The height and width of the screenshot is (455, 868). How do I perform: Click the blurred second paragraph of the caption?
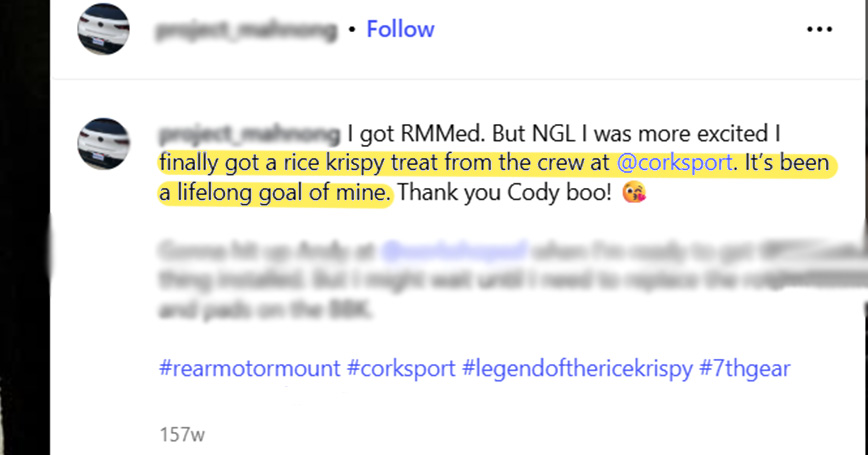[500, 280]
